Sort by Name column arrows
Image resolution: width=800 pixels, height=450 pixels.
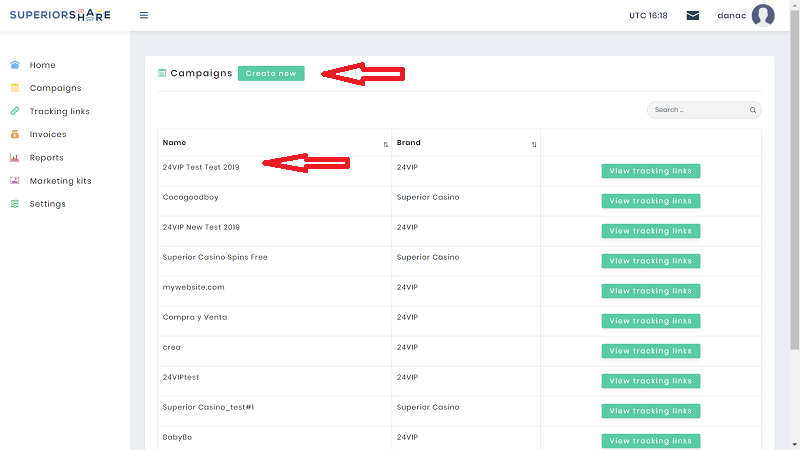386,144
